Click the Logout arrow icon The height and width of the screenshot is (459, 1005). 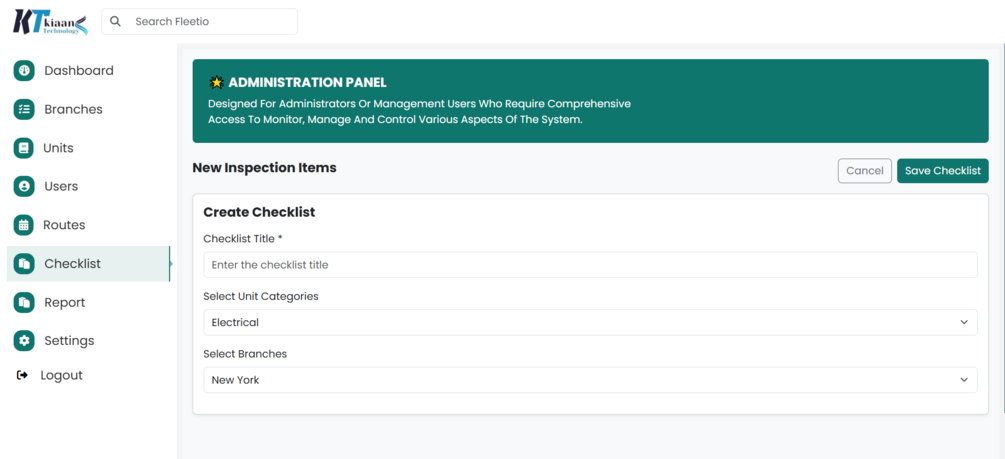pyautogui.click(x=23, y=376)
